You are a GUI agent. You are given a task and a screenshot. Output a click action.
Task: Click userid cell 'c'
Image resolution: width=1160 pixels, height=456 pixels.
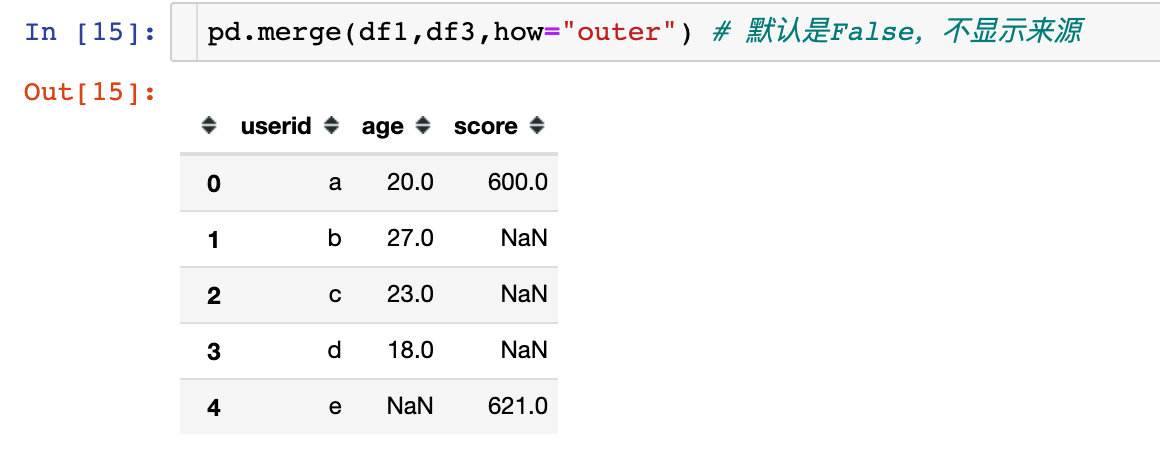click(334, 295)
